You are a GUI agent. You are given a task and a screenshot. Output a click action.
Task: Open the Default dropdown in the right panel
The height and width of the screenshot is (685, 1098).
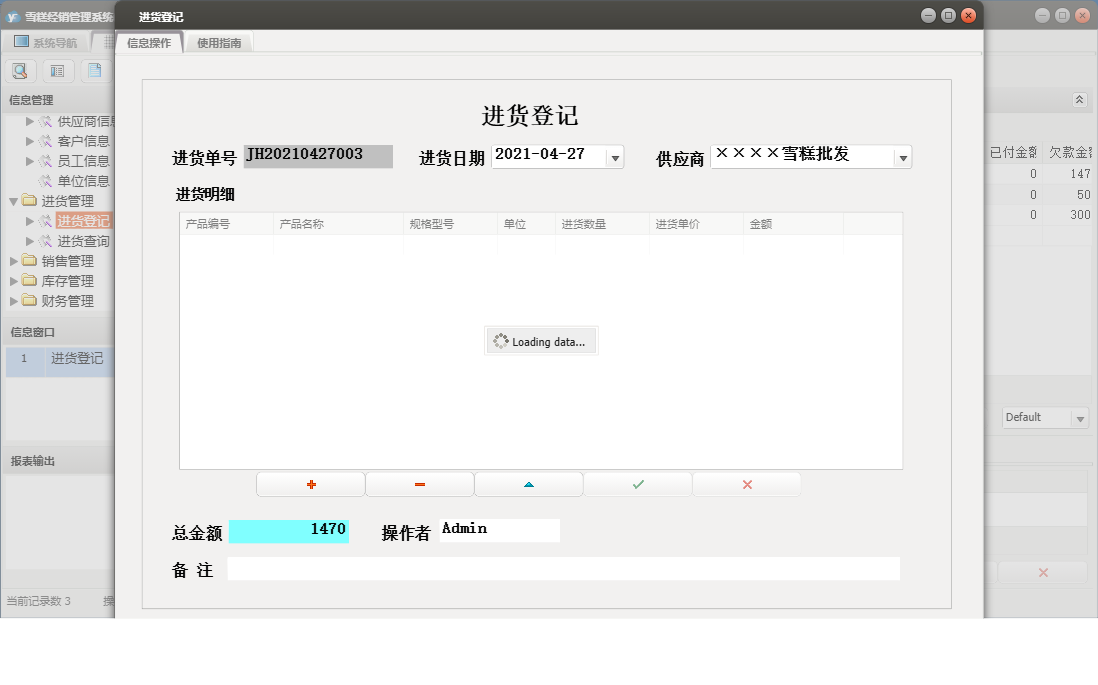pos(1081,417)
